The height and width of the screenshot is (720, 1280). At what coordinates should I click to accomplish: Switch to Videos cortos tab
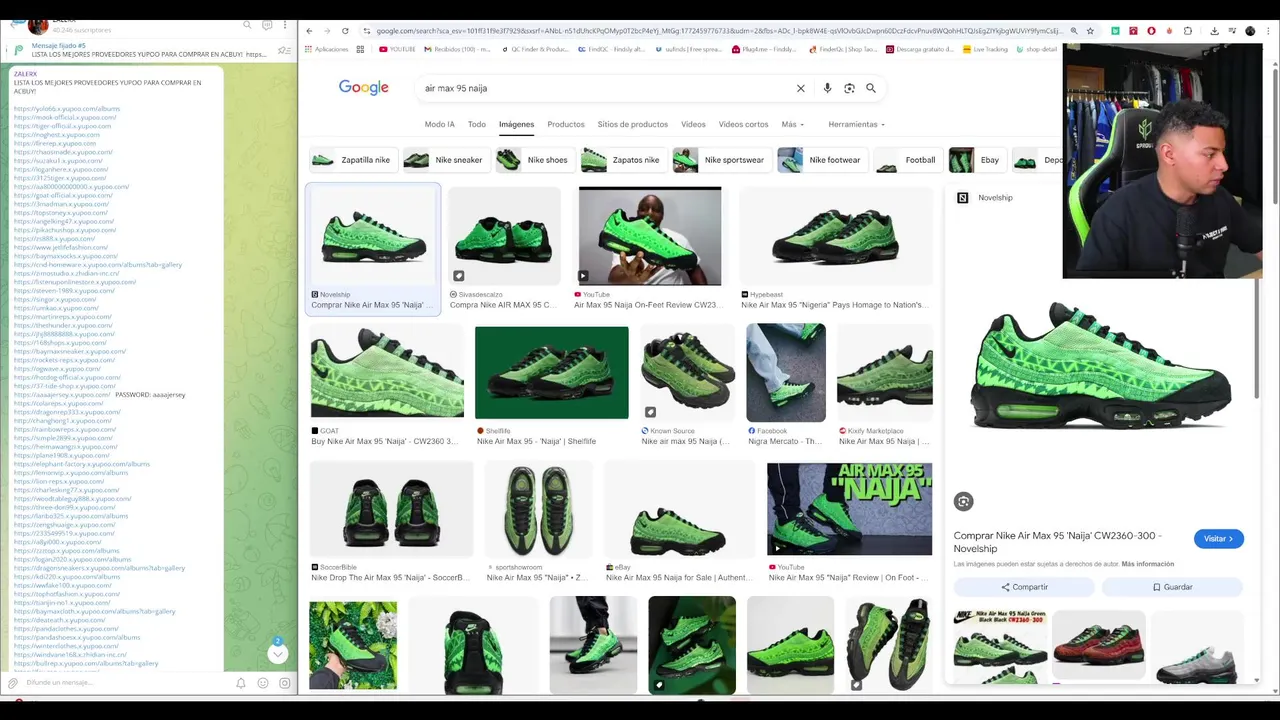click(743, 124)
